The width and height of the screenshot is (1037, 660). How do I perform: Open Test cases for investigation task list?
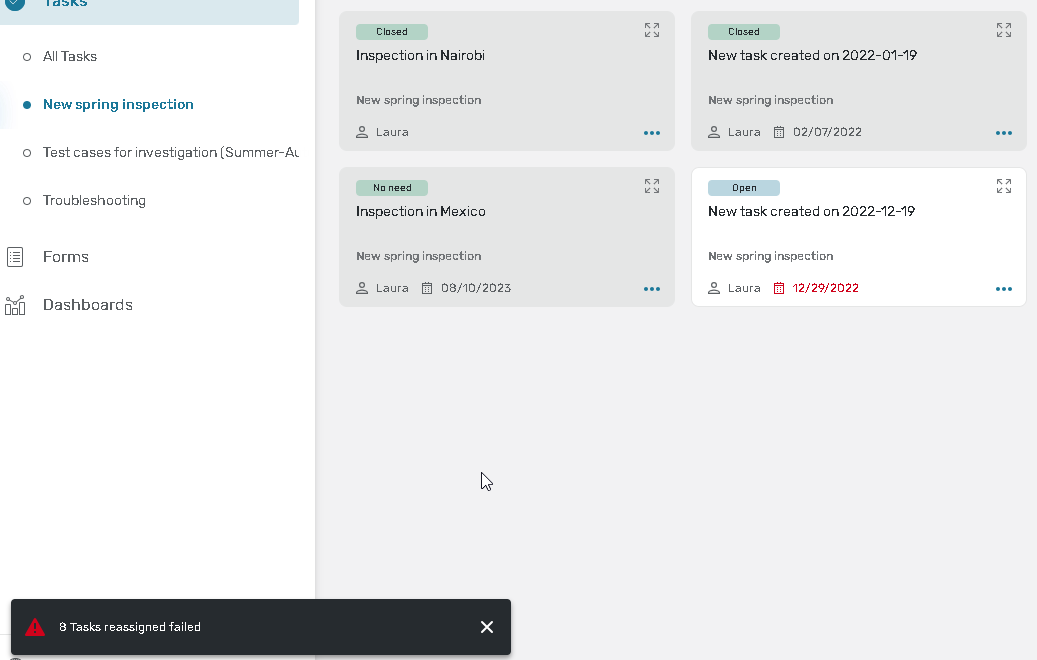coord(170,153)
